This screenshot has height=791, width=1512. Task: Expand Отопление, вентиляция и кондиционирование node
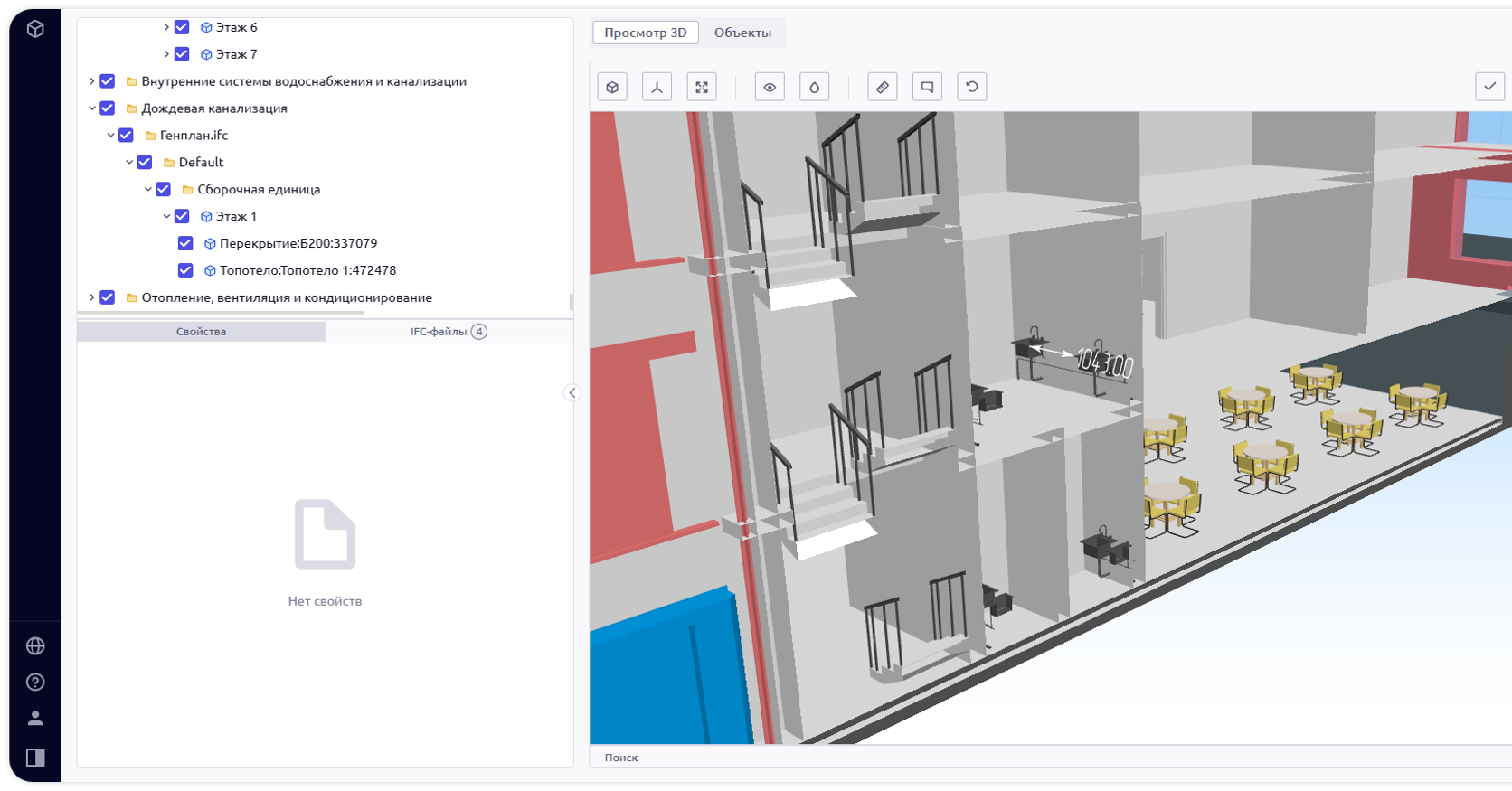(x=92, y=297)
